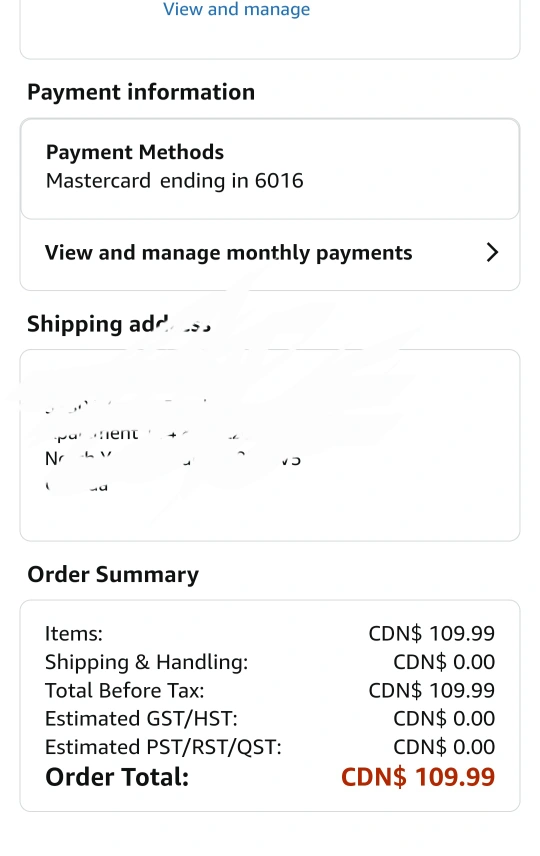Tap the Items amount CDN$ 109.99
This screenshot has height=856, width=540.
431,634
